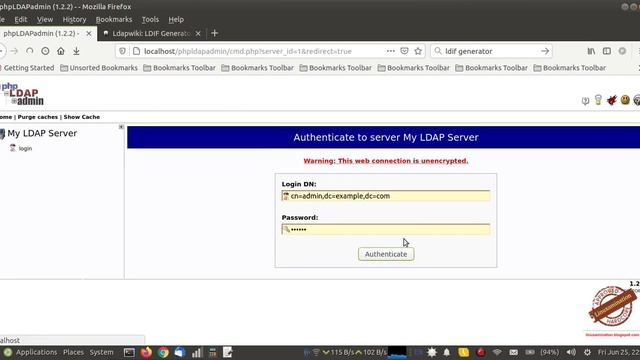The height and width of the screenshot is (360, 640).
Task: Open the Tools menu
Action: (150, 19)
